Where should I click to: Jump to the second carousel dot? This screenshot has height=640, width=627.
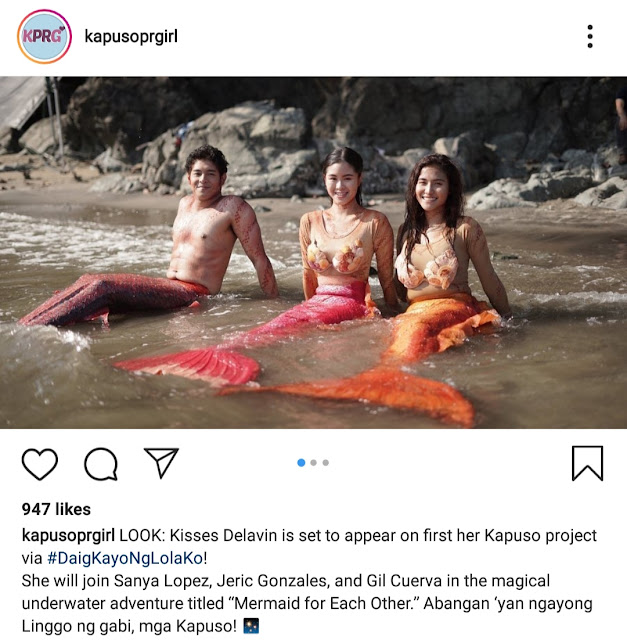tap(314, 462)
